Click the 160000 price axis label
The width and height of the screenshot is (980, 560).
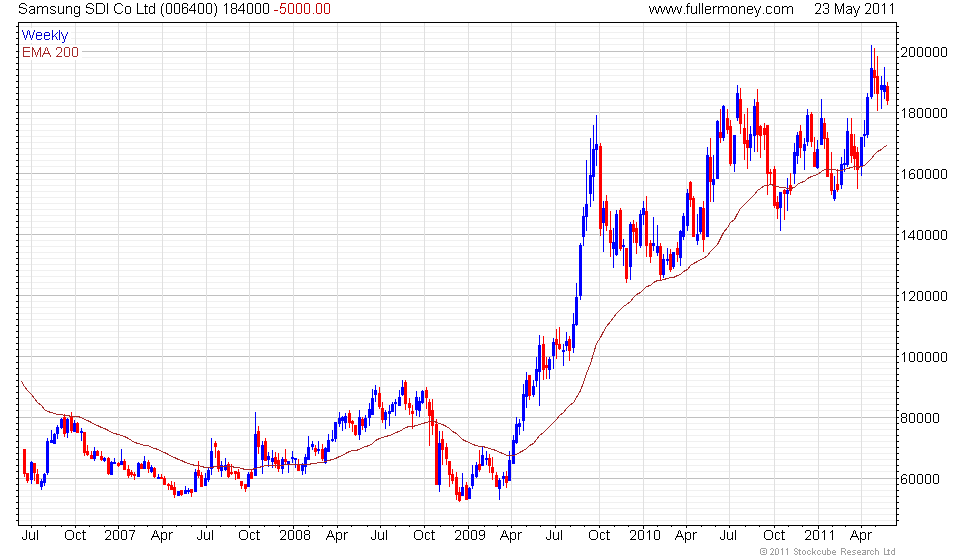coord(924,174)
